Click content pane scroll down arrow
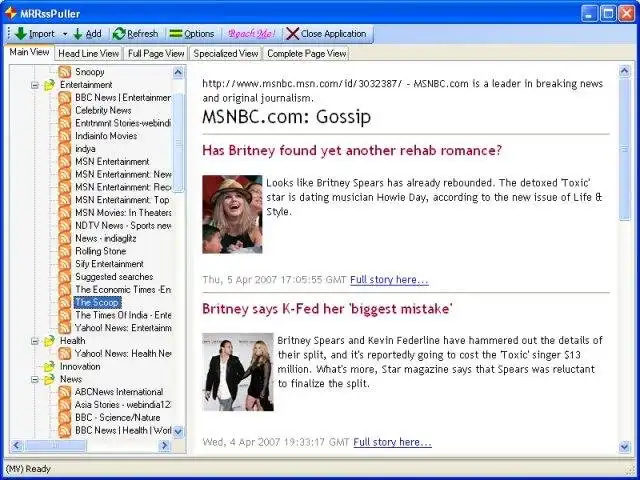Screen dimensions: 640x480 (x=624, y=447)
